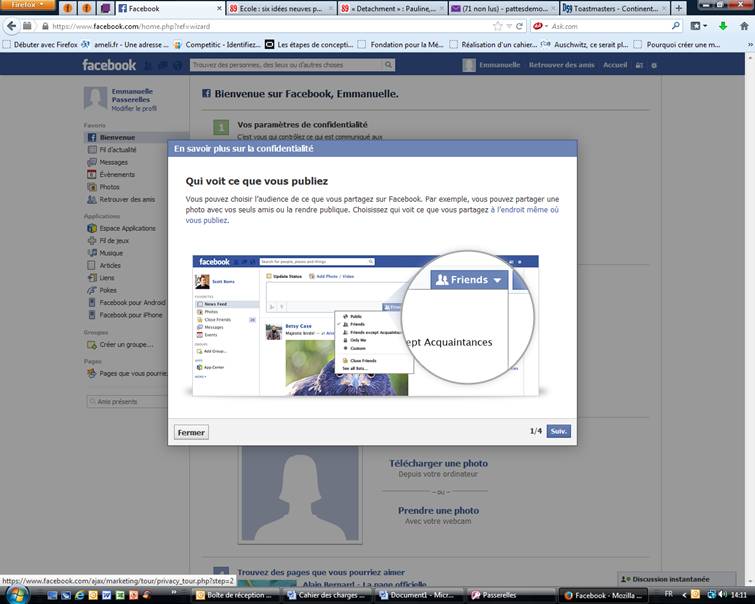755x604 pixels.
Task: Open the Passerelles taskbar window
Action: pos(509,595)
